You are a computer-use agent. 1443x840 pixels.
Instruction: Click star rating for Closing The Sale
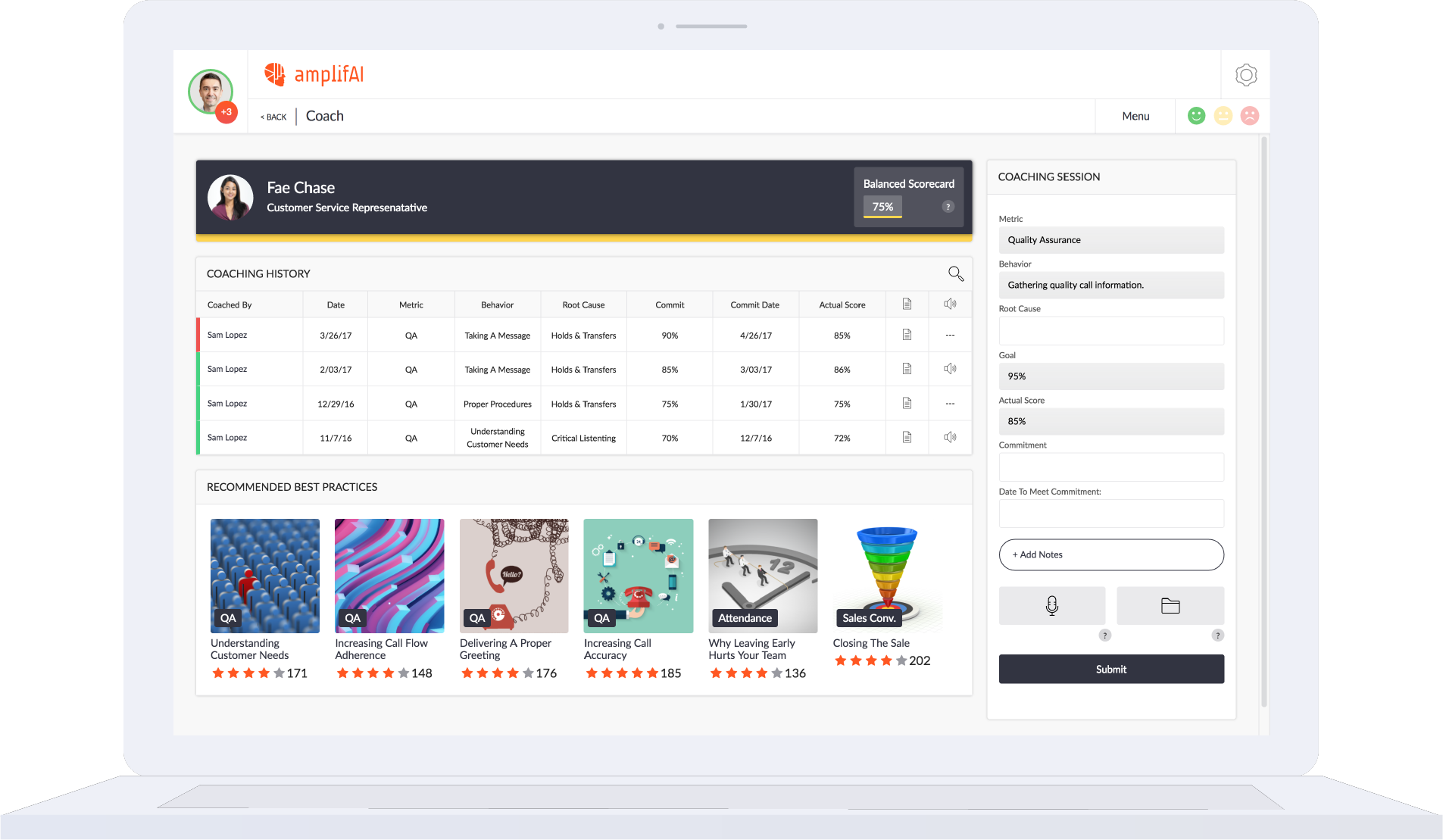[x=871, y=660]
